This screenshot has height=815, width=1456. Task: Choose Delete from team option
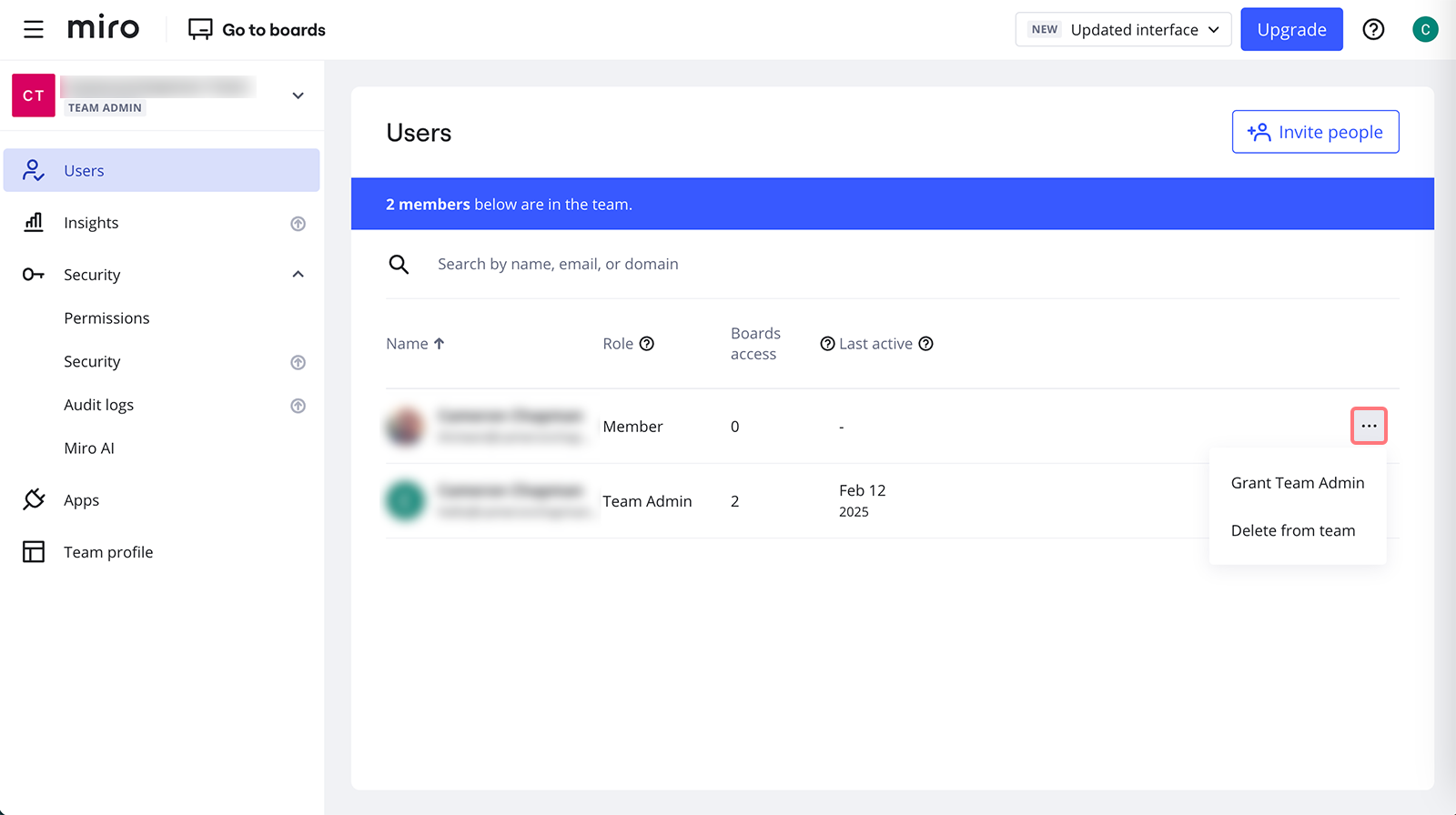pyautogui.click(x=1292, y=531)
